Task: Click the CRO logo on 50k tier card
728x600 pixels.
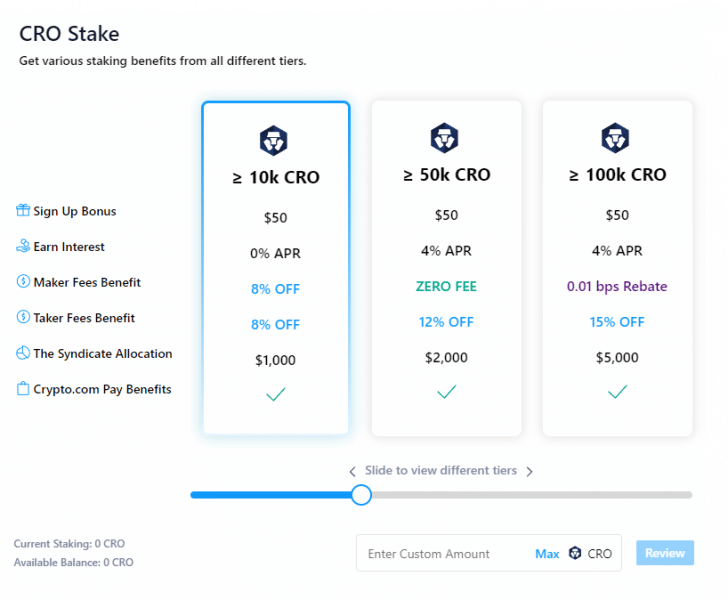Action: coord(445,138)
